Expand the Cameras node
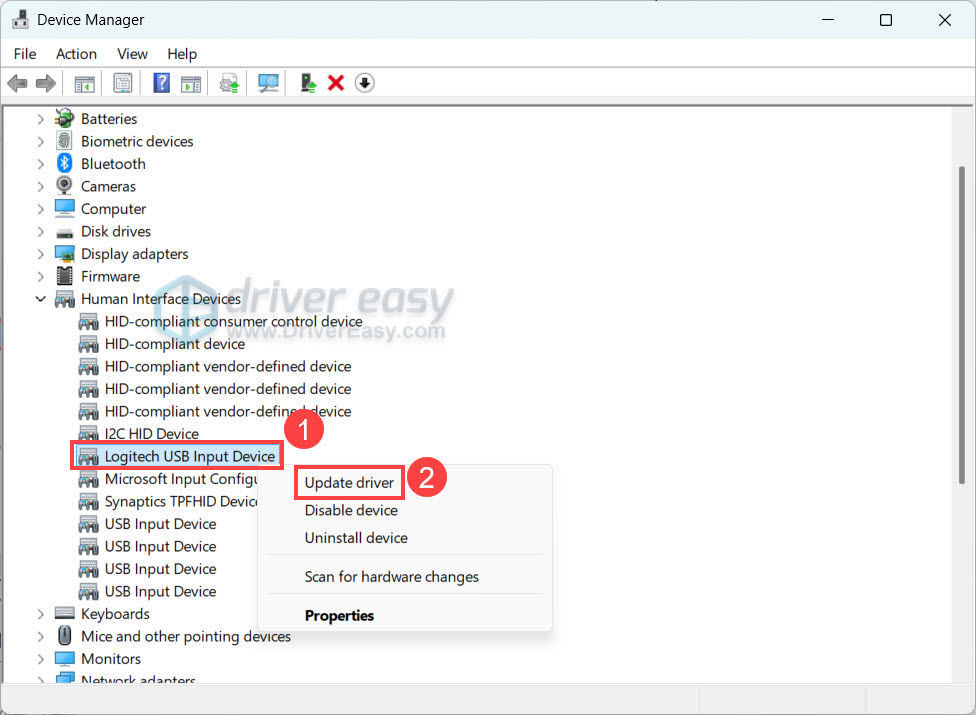The width and height of the screenshot is (976, 715). (x=40, y=186)
